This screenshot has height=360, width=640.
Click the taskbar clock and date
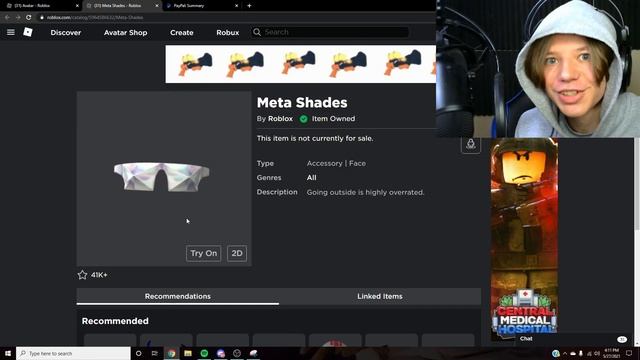(x=611, y=353)
